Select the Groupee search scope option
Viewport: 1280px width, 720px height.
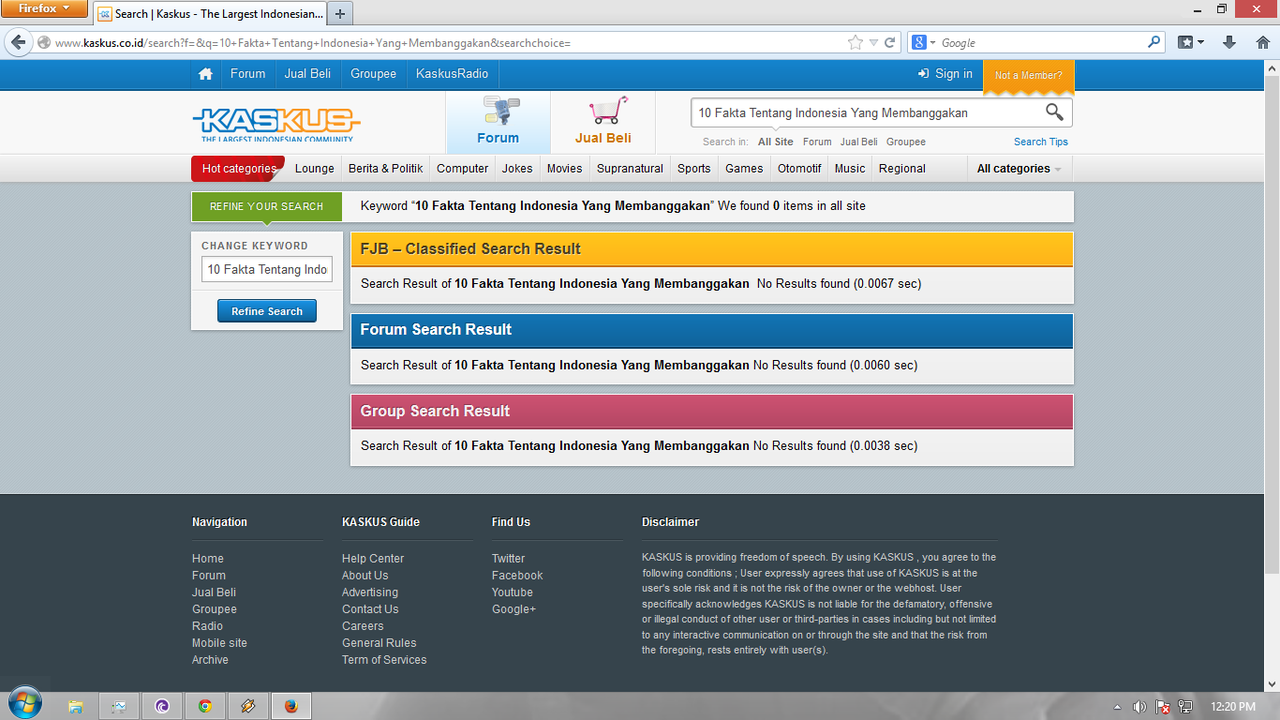point(906,142)
